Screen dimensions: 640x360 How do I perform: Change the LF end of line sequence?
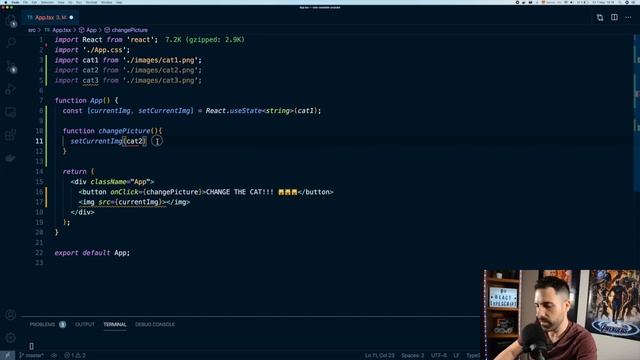pos(456,356)
